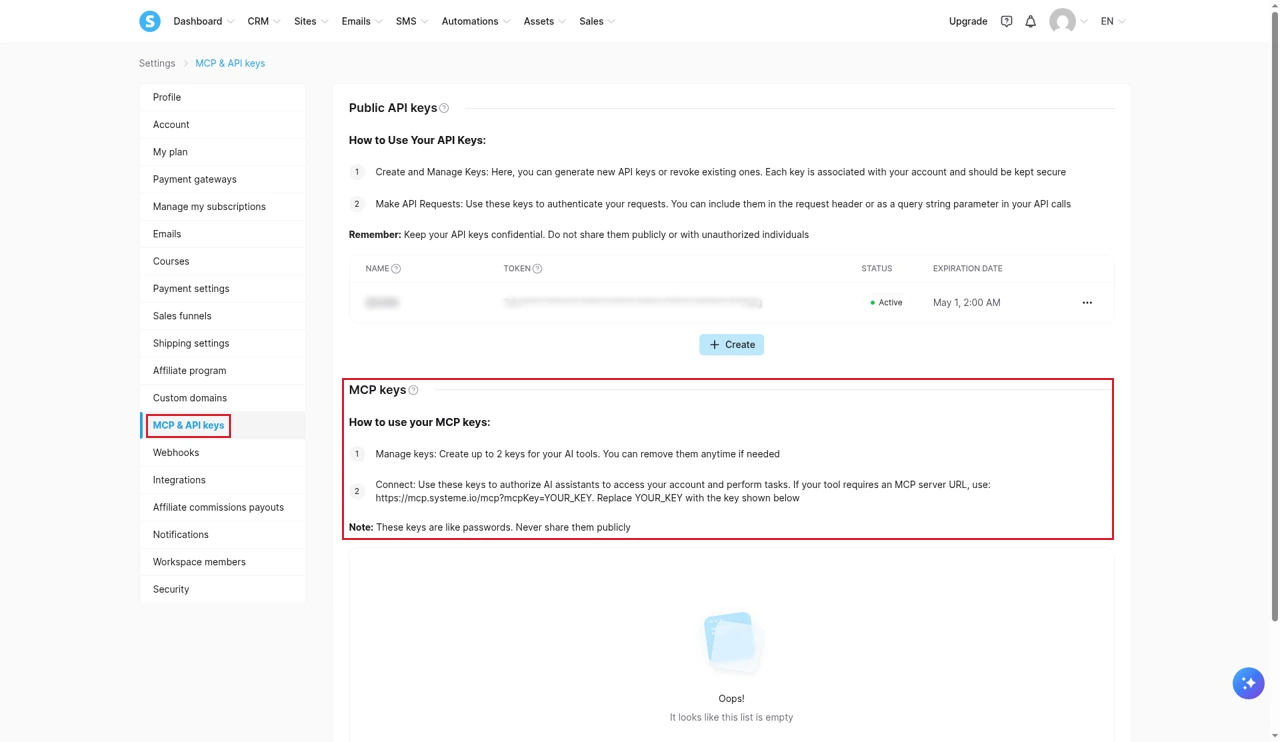Expand the Sites dropdown menu
Screen dimensions: 1280x742
[x=311, y=21]
